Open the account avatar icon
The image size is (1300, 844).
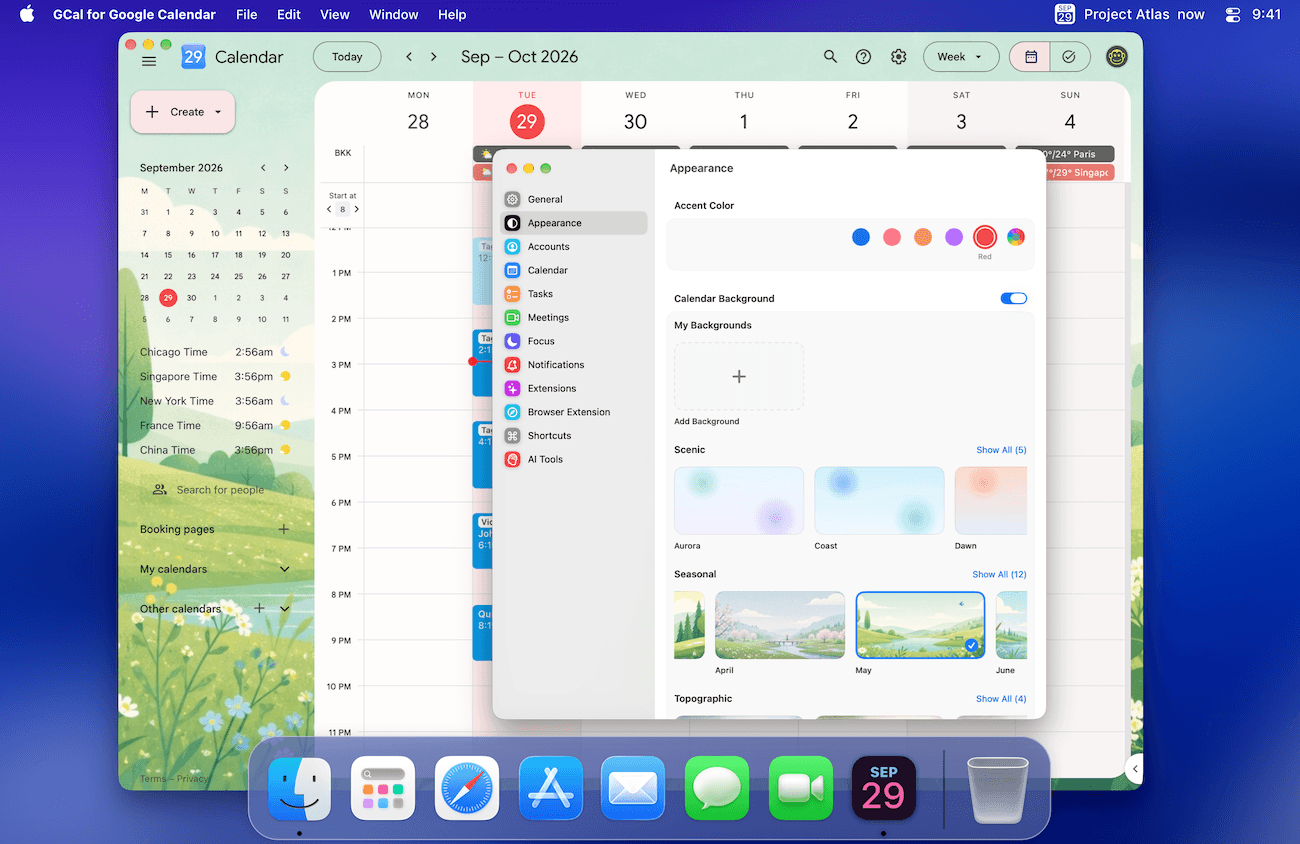click(x=1117, y=57)
